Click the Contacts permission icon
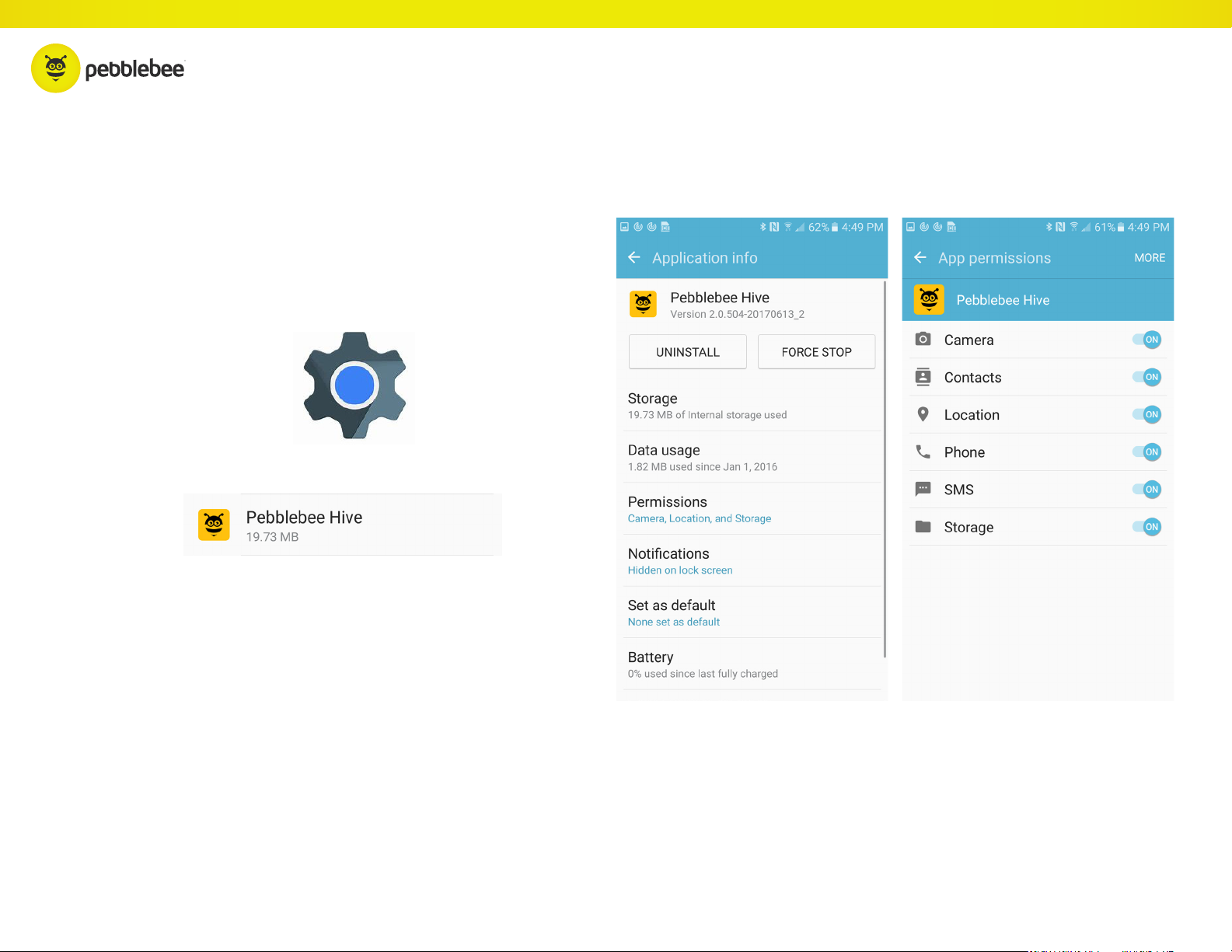 [923, 377]
